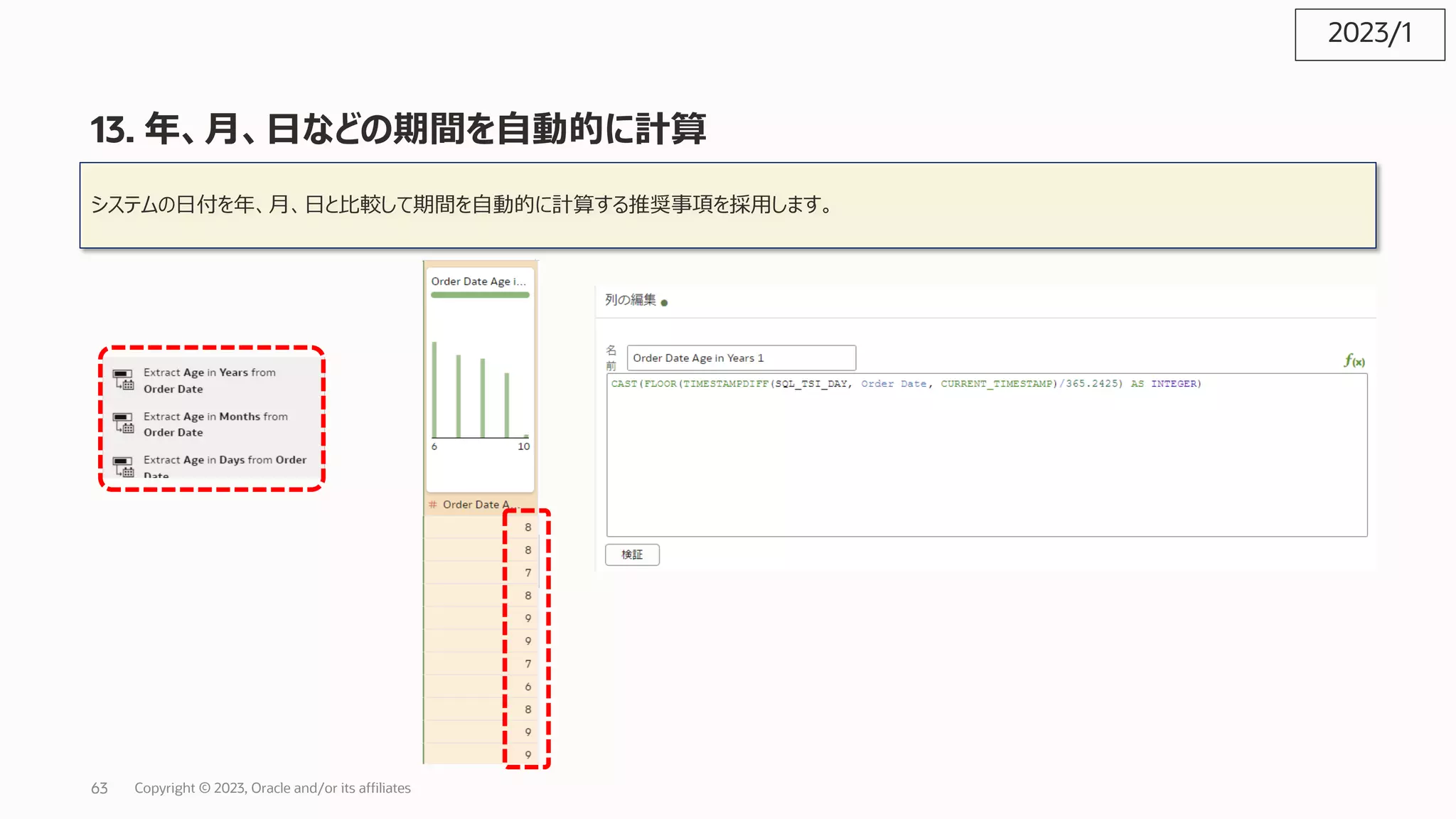The height and width of the screenshot is (819, 1456).
Task: Click the Extract Age in Days recommendation icon
Action: click(x=124, y=466)
